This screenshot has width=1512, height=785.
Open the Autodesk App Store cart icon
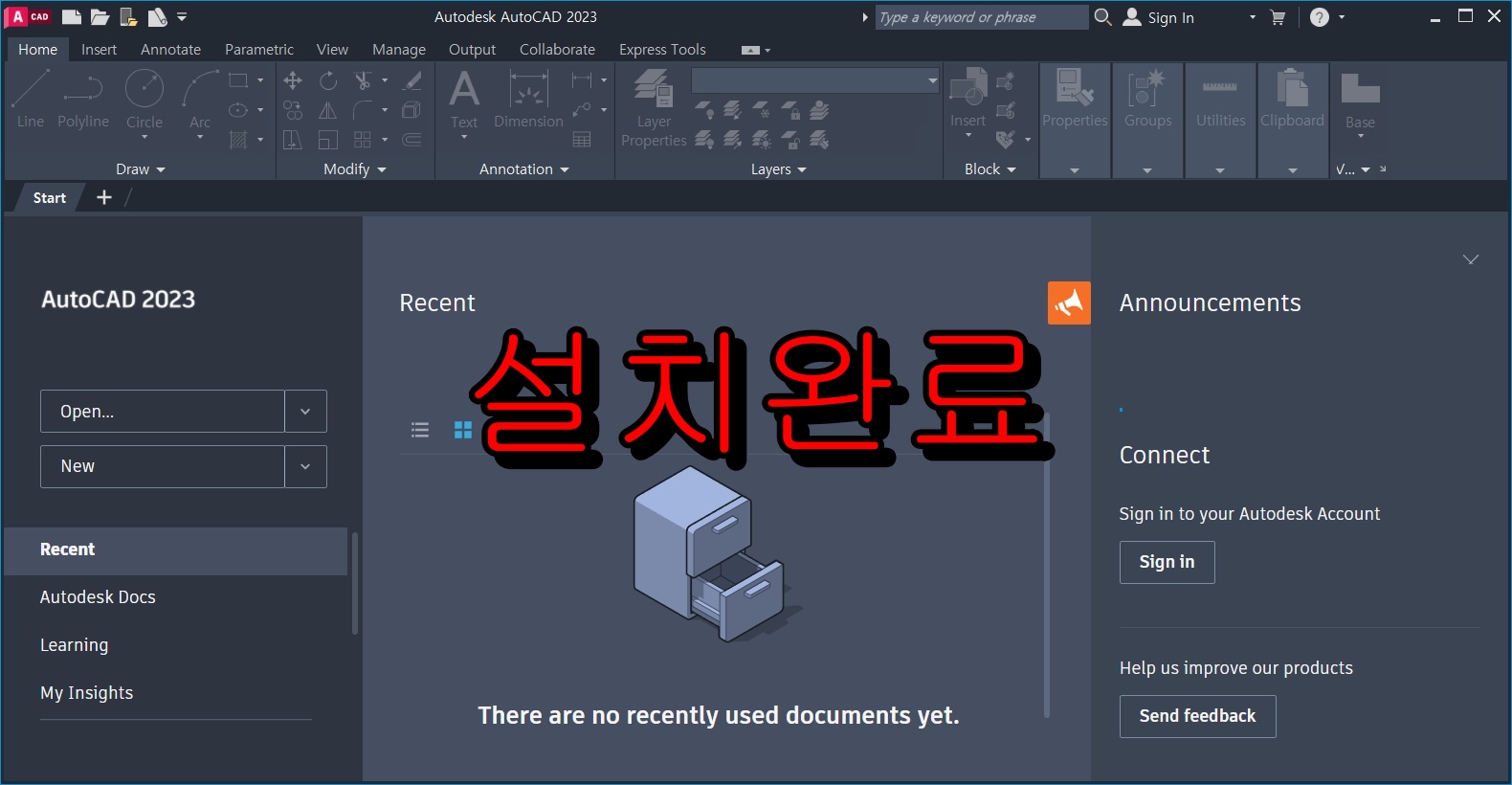click(1278, 17)
